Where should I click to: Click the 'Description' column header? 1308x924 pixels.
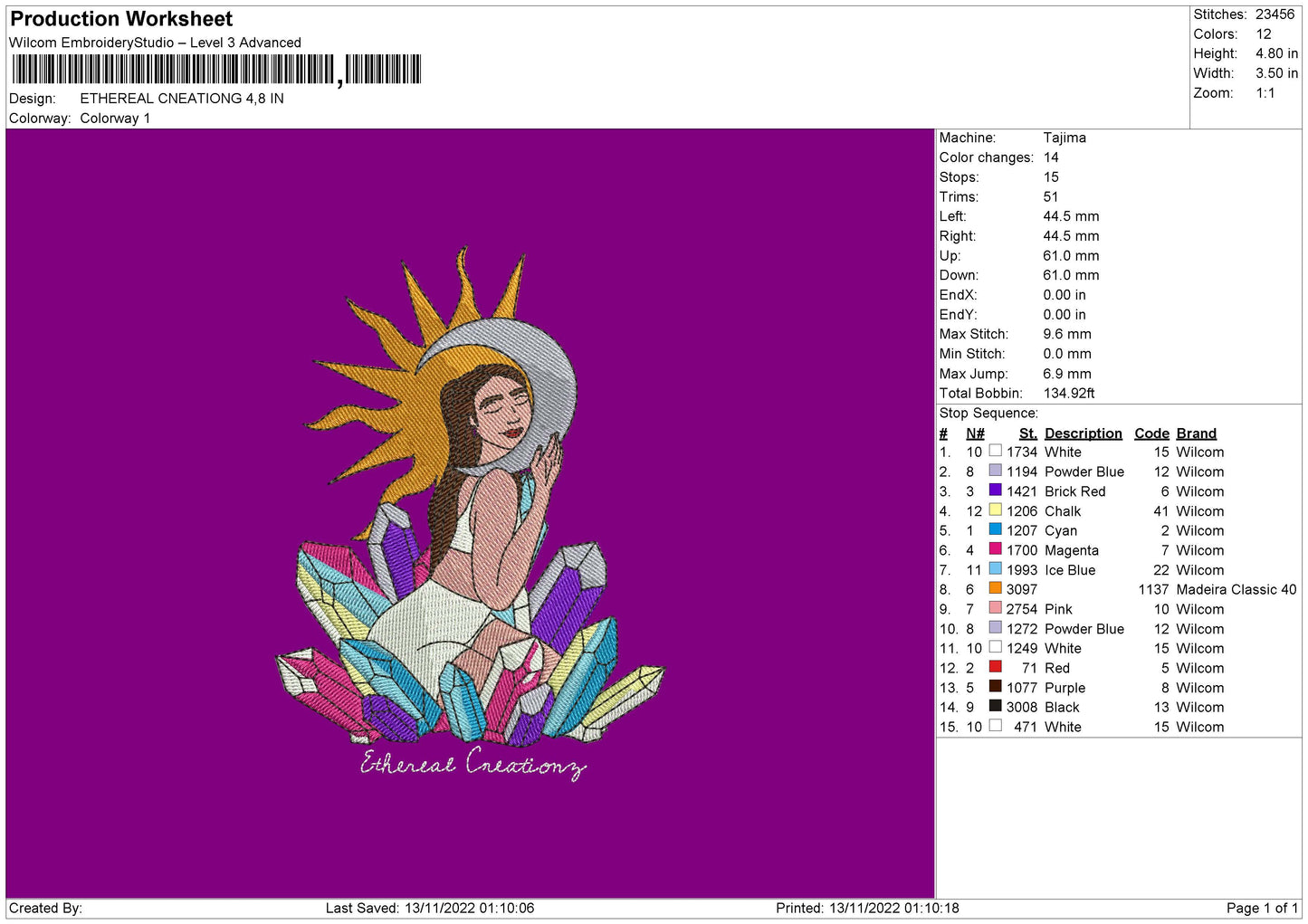1083,433
